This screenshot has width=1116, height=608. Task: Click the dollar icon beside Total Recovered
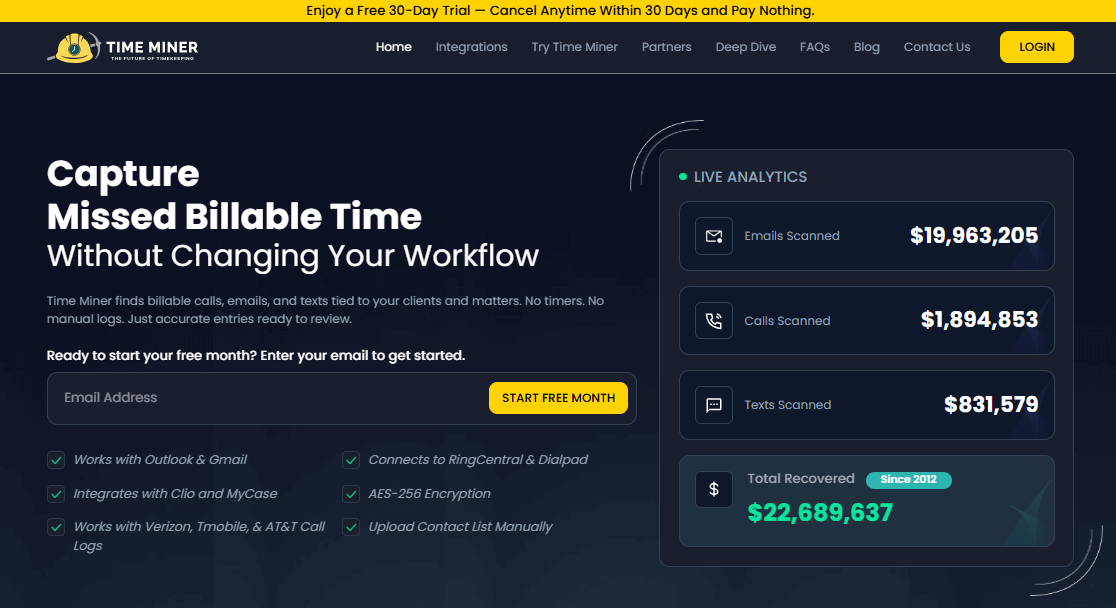point(714,489)
